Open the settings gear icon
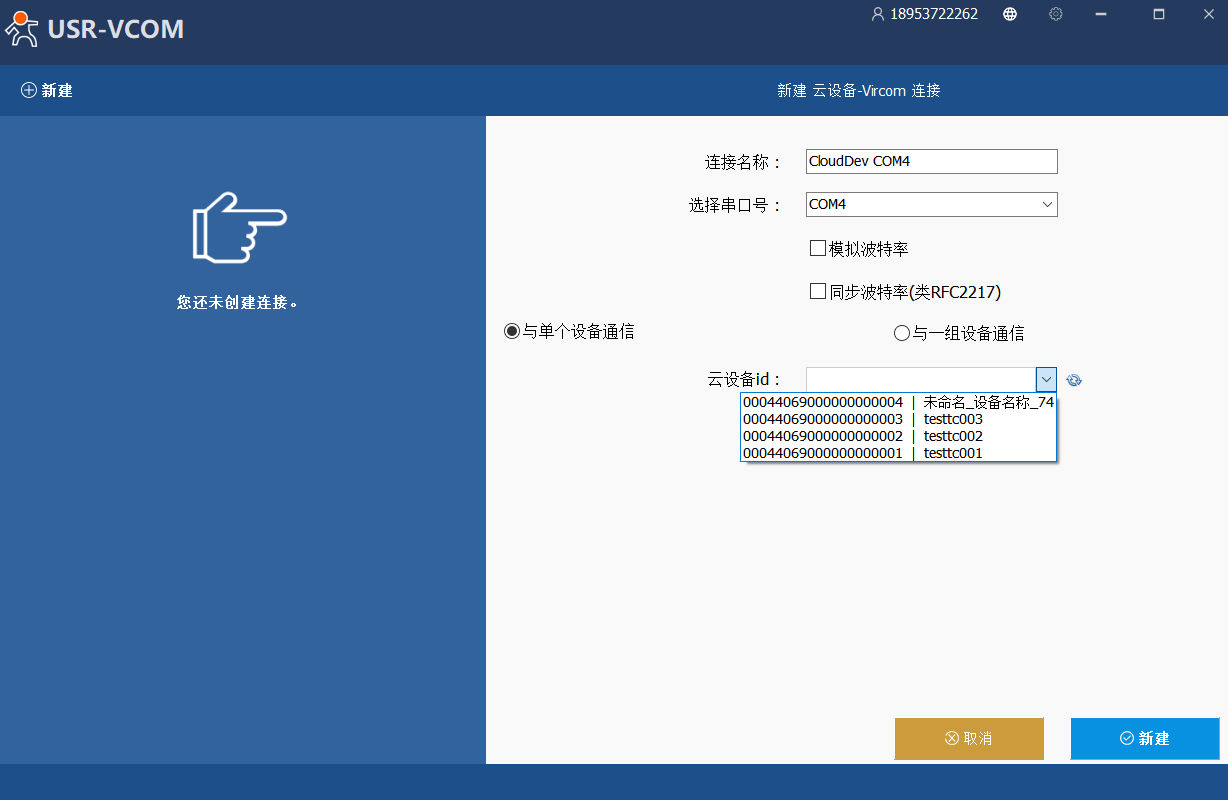1228x800 pixels. [1056, 14]
